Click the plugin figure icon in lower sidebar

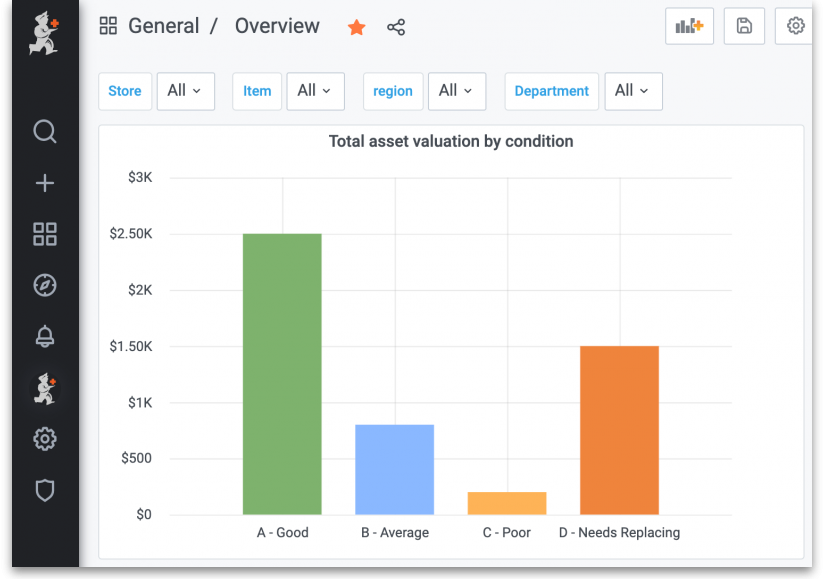pyautogui.click(x=45, y=388)
